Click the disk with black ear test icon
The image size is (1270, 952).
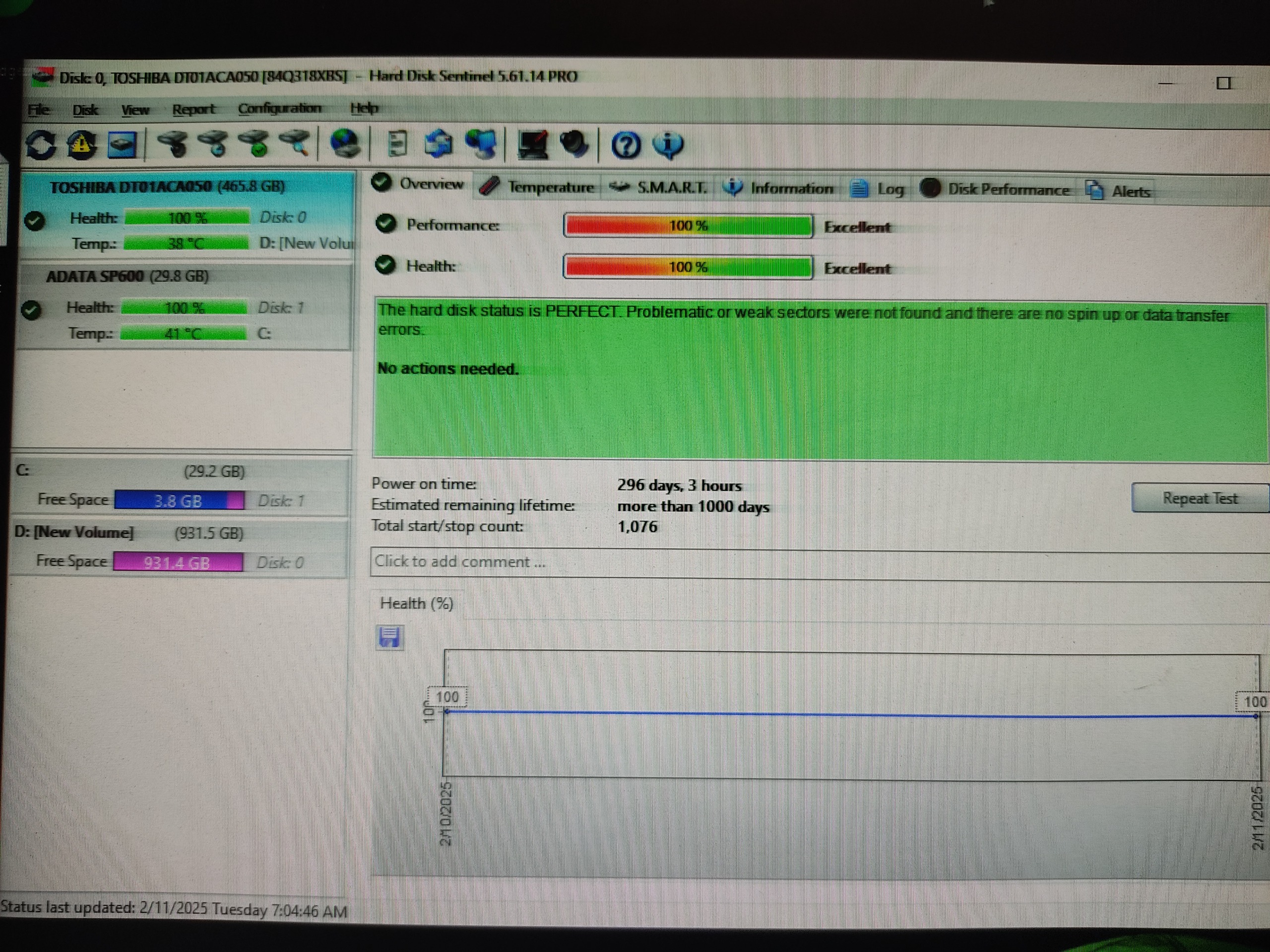click(174, 143)
